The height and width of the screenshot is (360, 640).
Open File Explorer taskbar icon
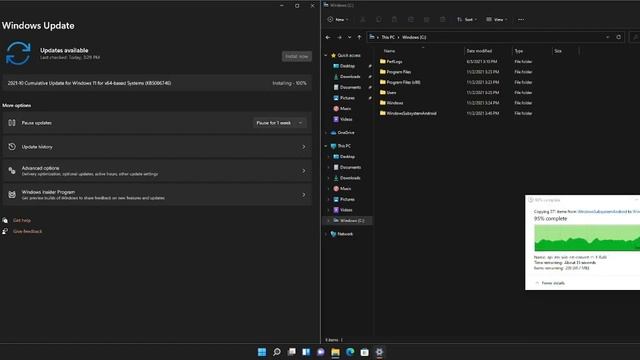pyautogui.click(x=336, y=352)
